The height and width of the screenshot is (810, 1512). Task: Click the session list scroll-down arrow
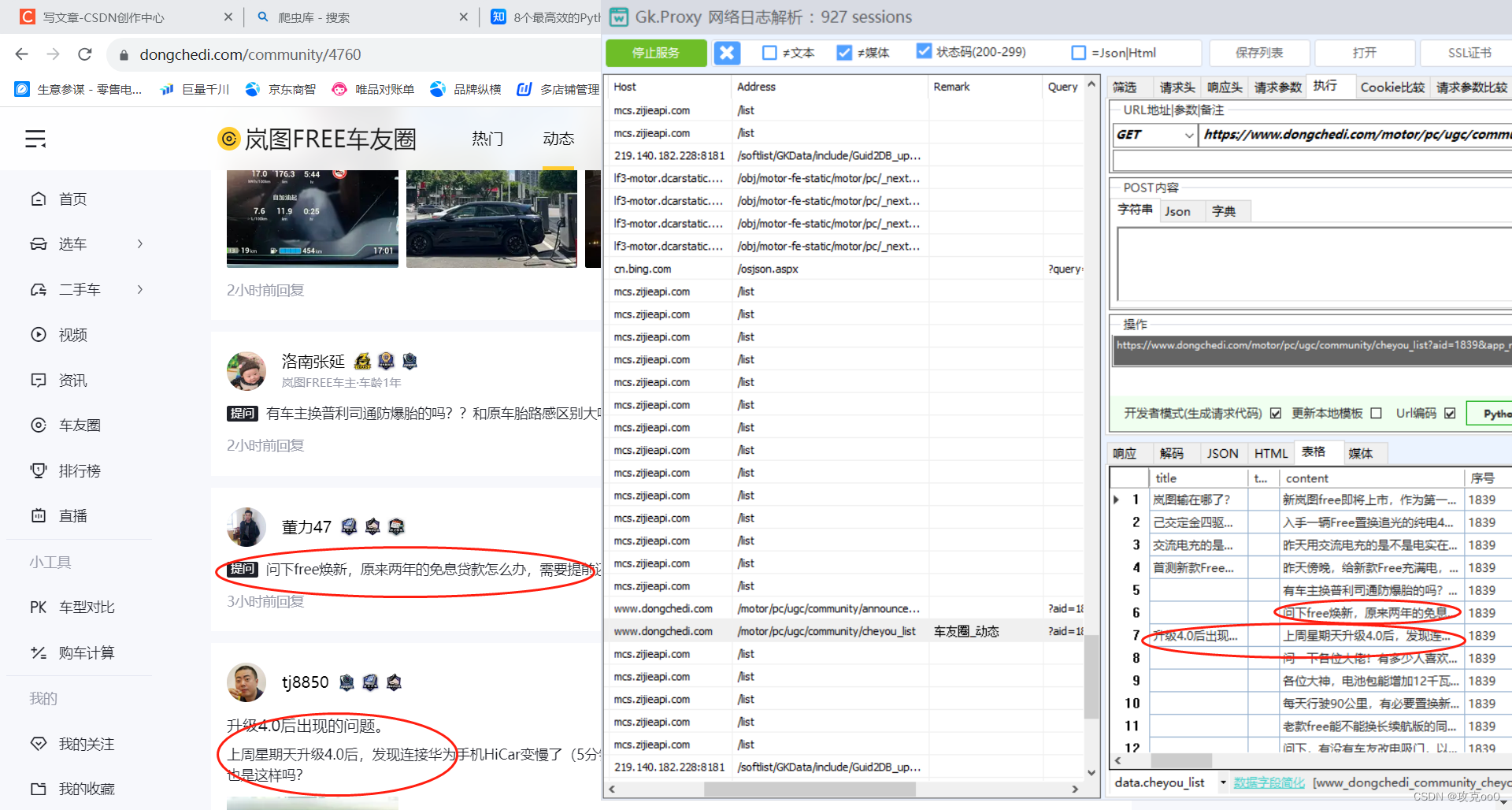(1091, 772)
